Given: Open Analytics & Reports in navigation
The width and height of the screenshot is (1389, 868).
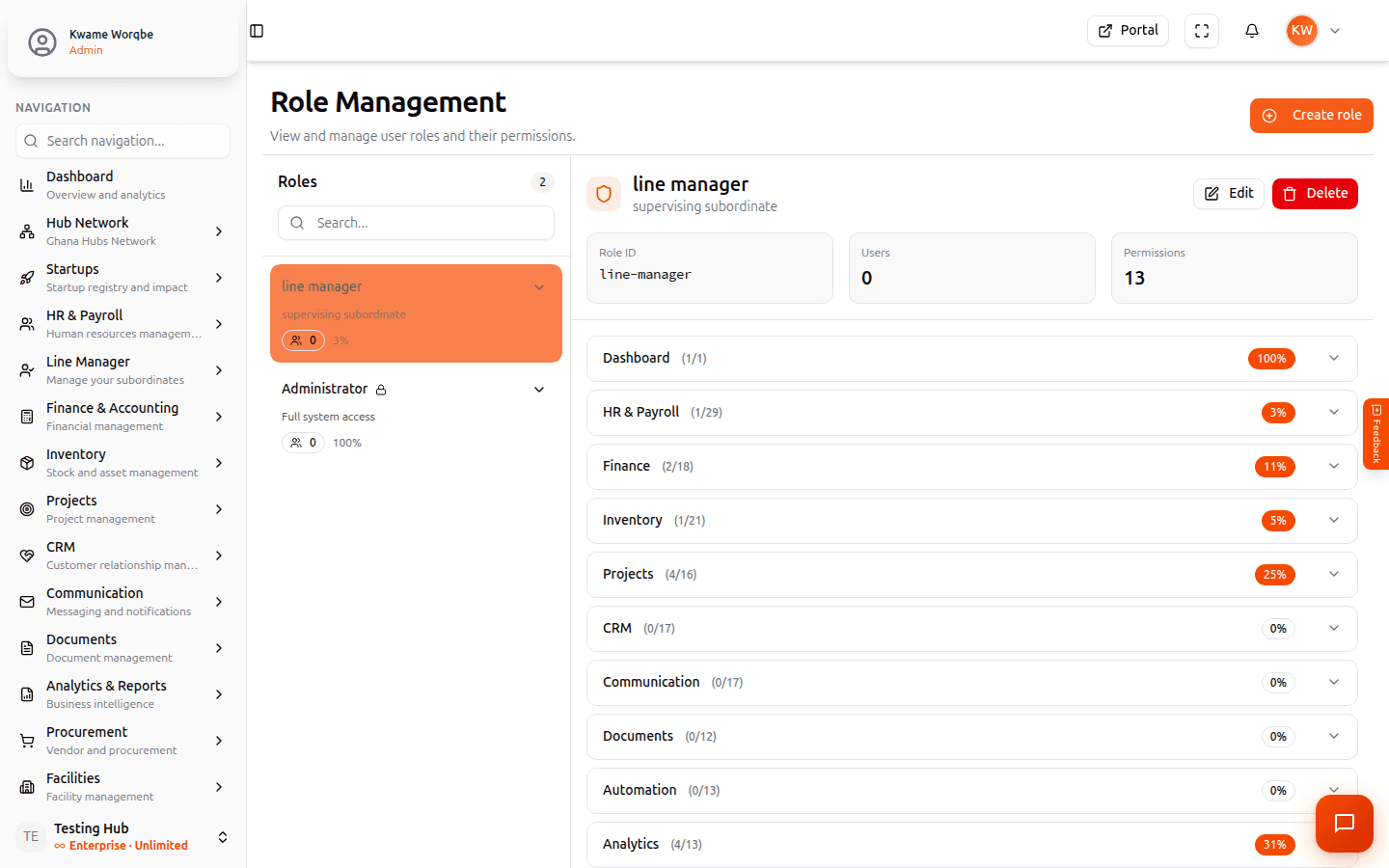Looking at the screenshot, I should click(123, 694).
